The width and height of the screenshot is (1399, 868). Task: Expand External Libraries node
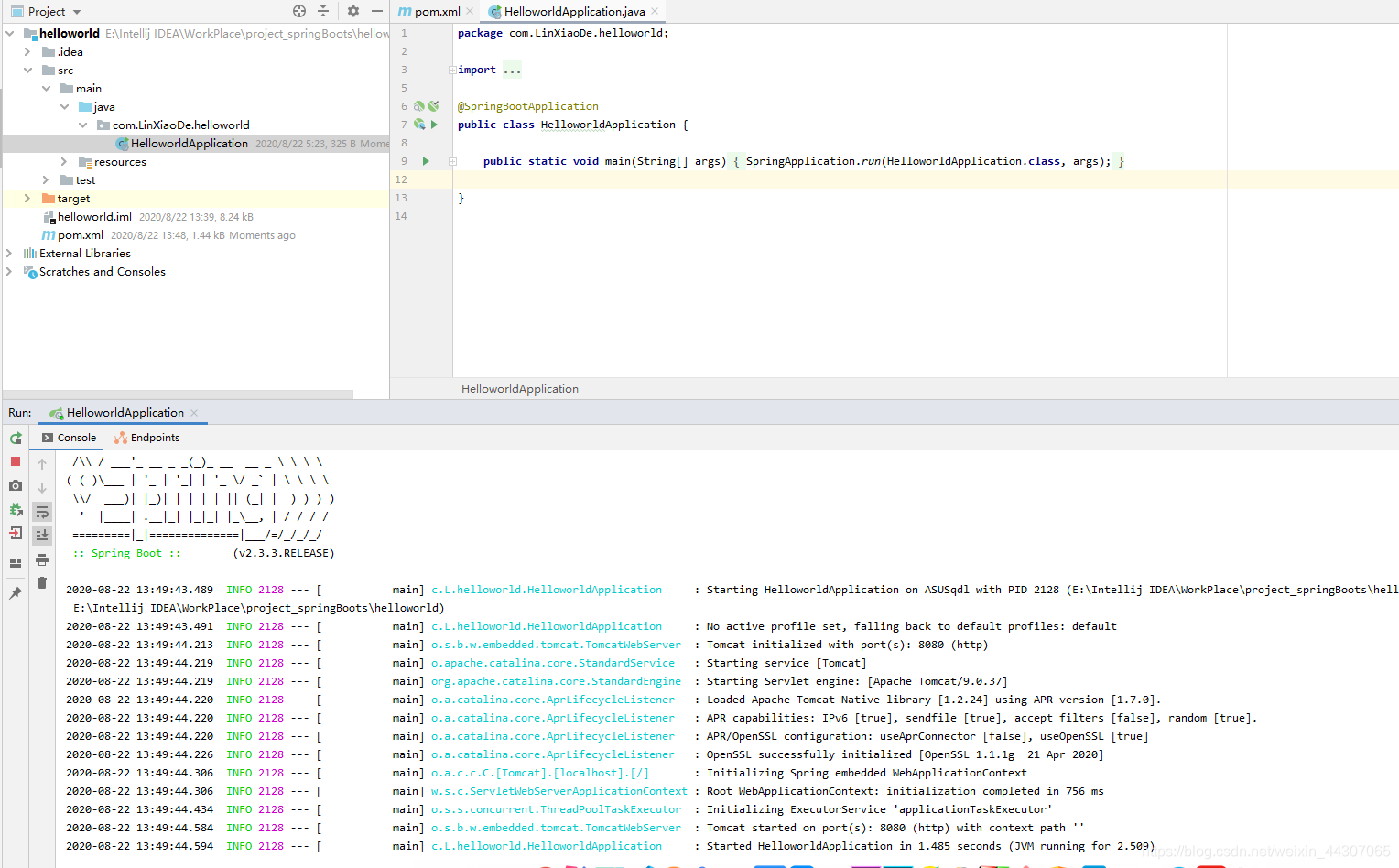tap(9, 253)
